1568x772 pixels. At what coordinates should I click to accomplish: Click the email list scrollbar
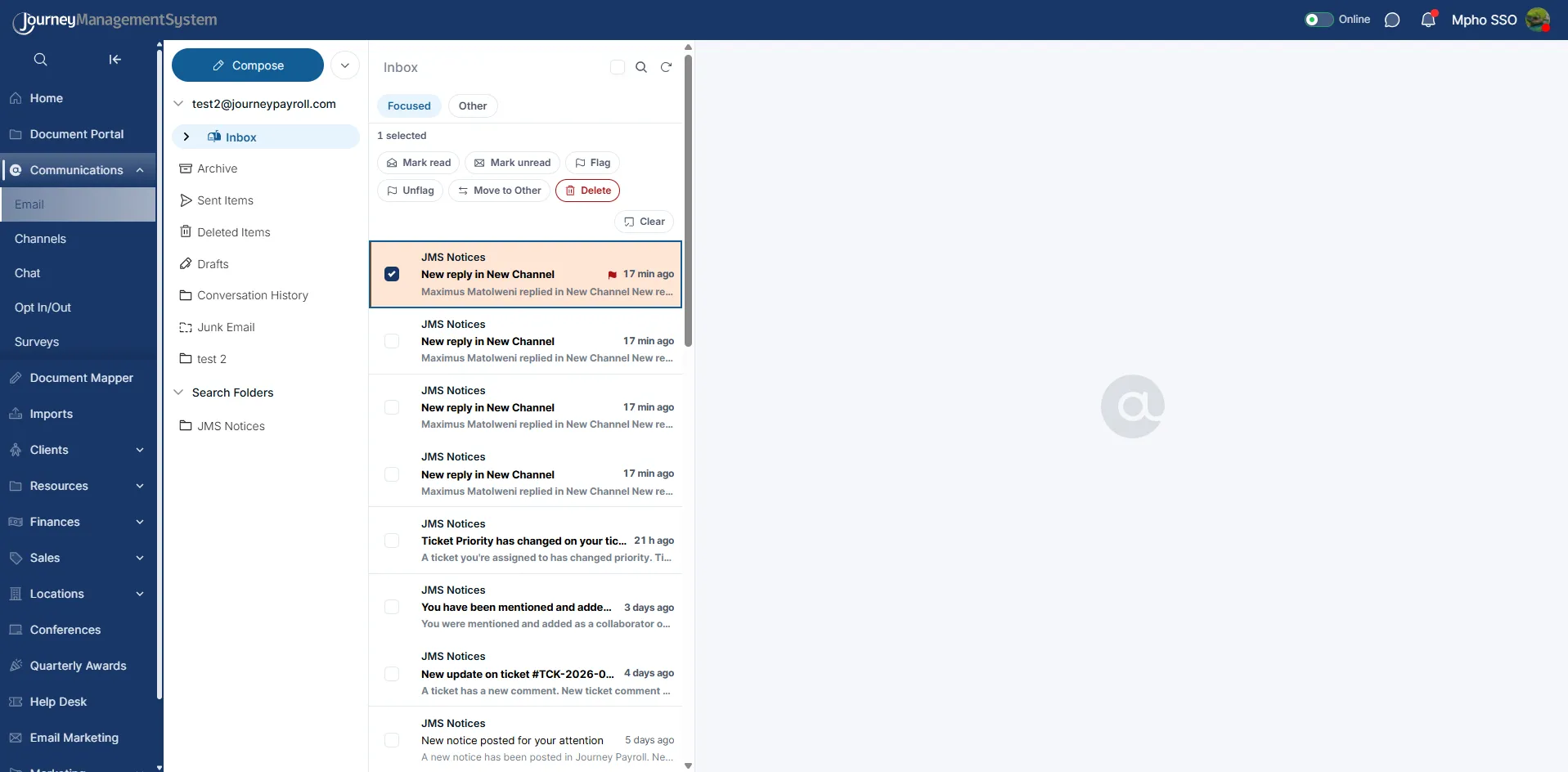coord(688,200)
